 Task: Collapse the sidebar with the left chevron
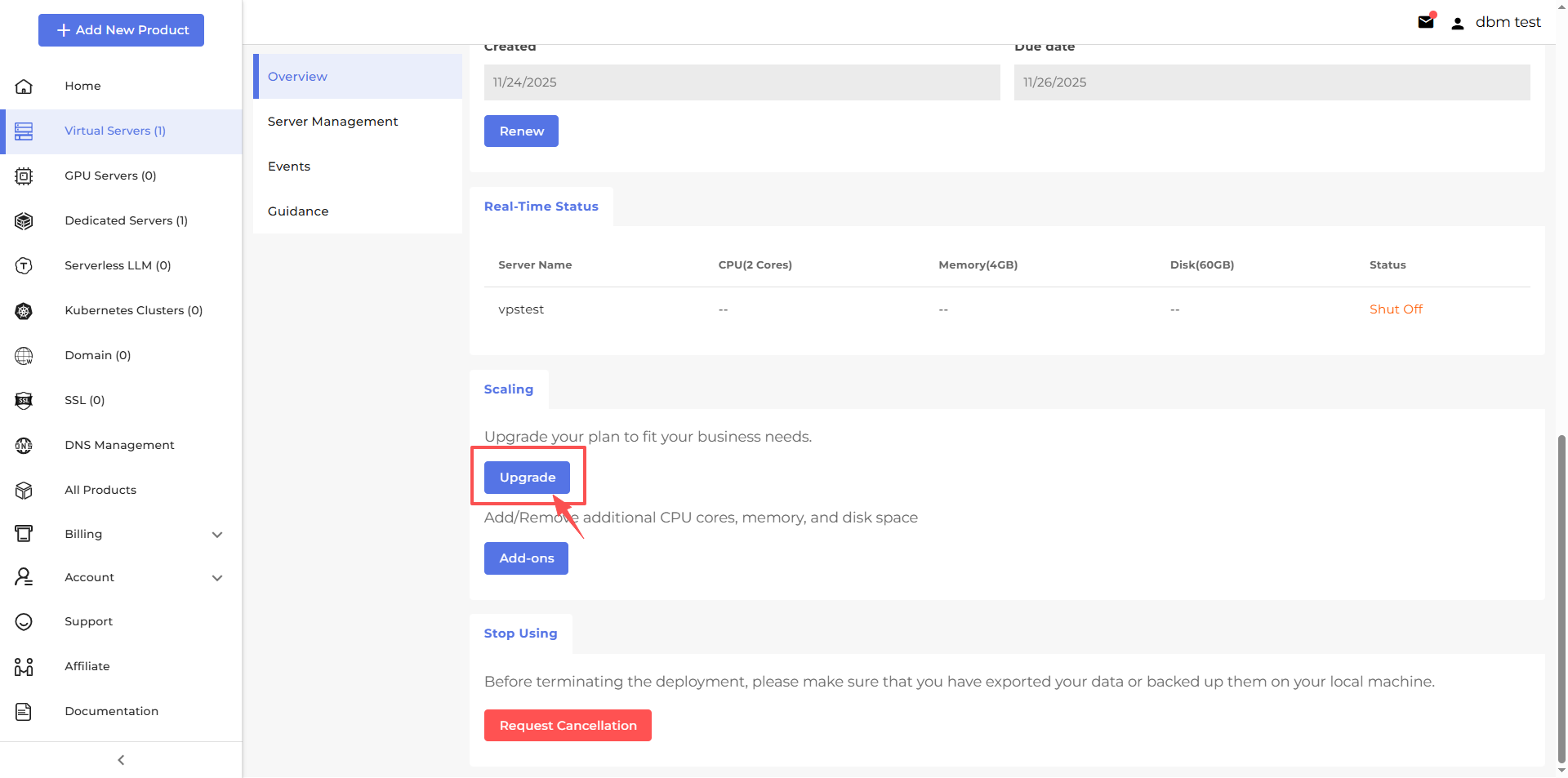[x=121, y=760]
